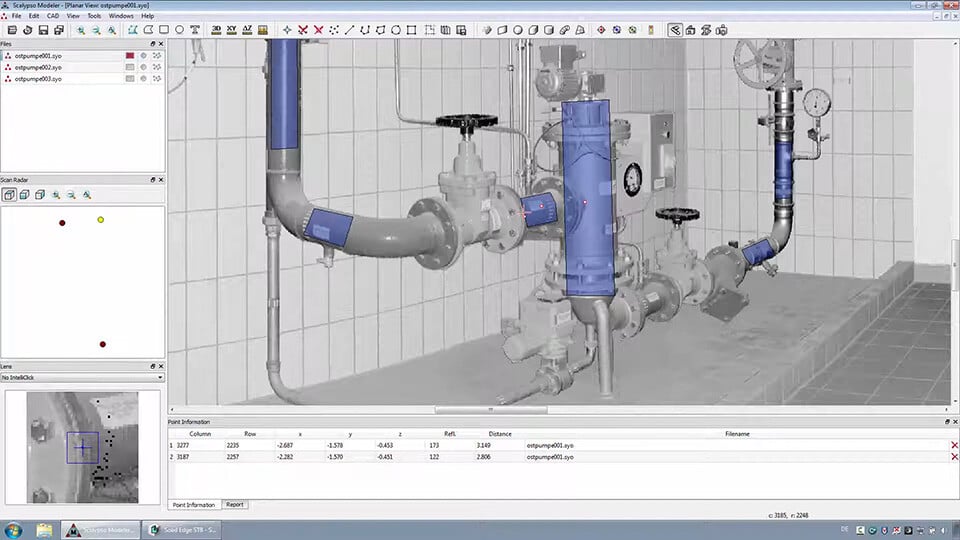The image size is (960, 540).
Task: Click the yellow scan position dot in radar
Action: coord(101,220)
